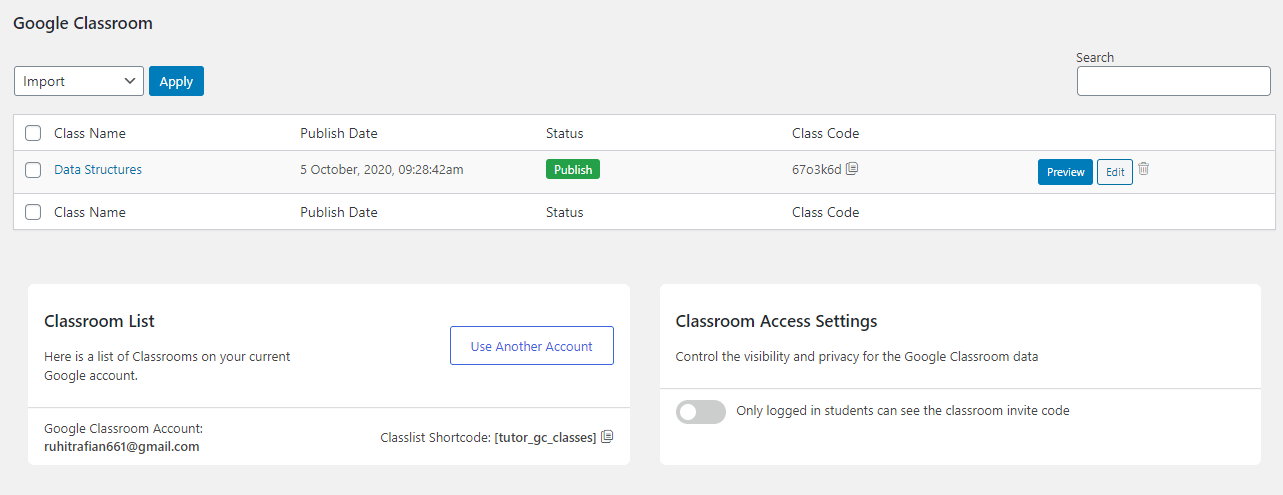Enable the only-logged-in-students invite code toggle
The height and width of the screenshot is (495, 1283).
(x=700, y=411)
